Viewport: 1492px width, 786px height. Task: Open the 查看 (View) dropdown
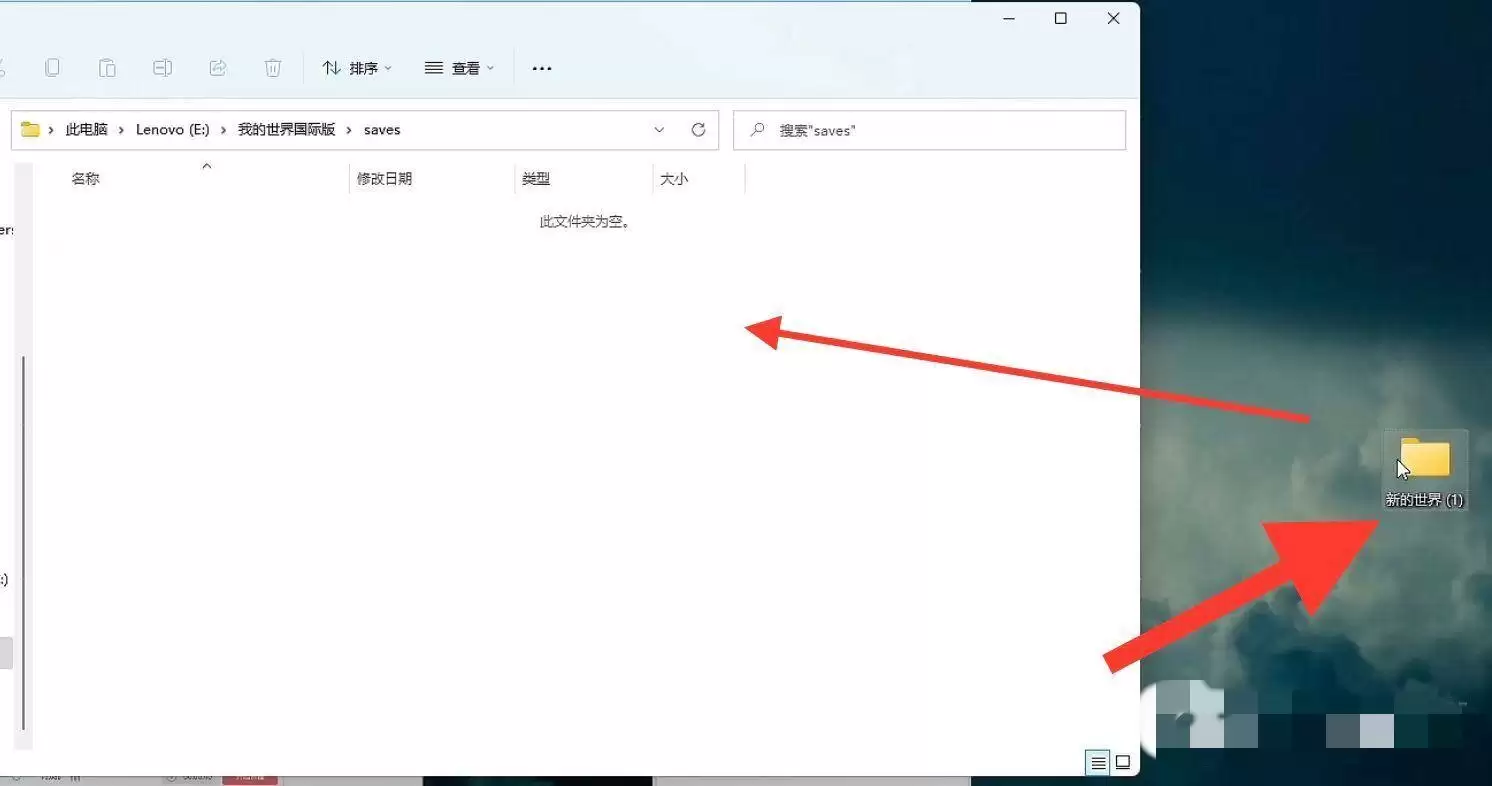pyautogui.click(x=459, y=68)
